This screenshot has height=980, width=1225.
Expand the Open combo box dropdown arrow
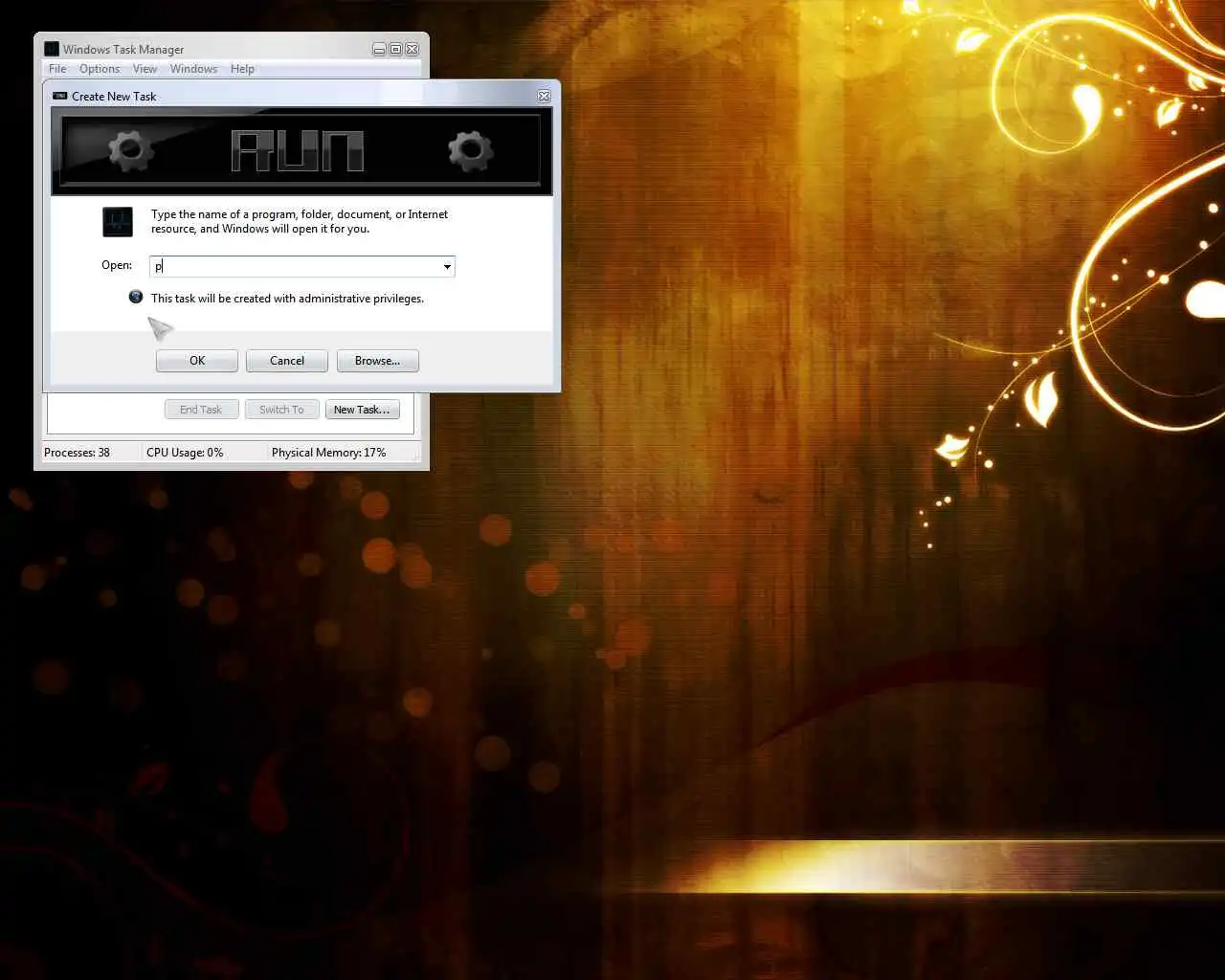pos(447,267)
